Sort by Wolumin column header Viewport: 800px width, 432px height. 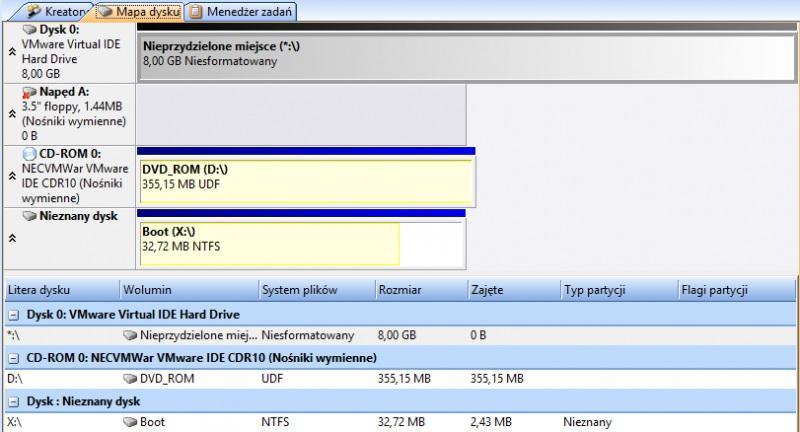[x=189, y=290]
